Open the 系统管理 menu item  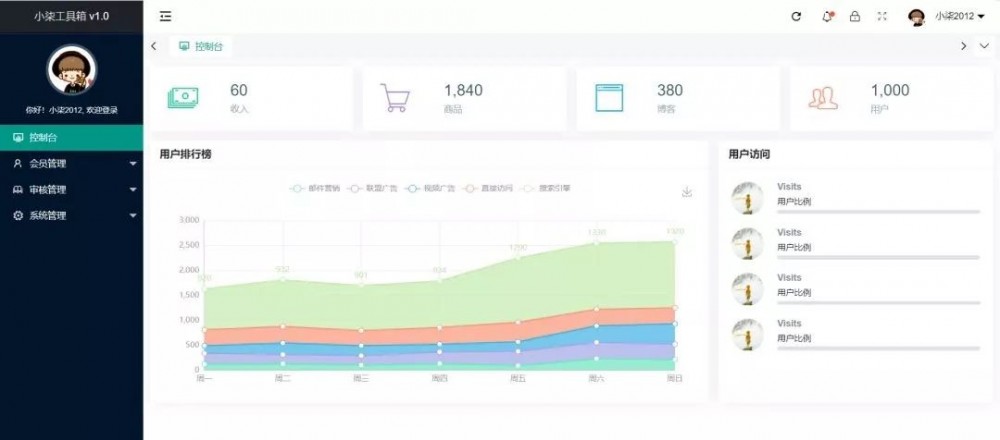pos(71,216)
